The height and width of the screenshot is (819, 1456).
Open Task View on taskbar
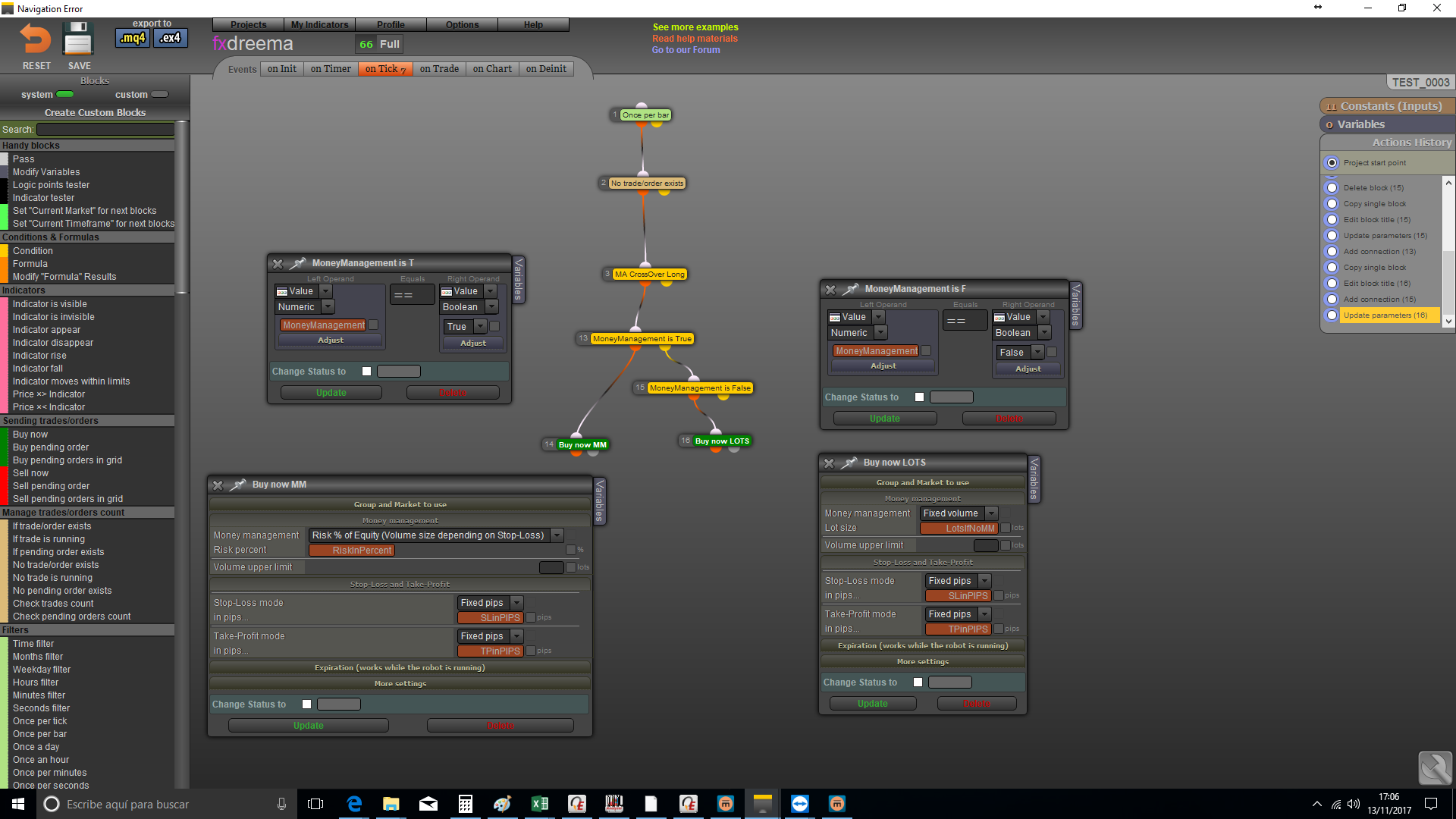tap(315, 804)
